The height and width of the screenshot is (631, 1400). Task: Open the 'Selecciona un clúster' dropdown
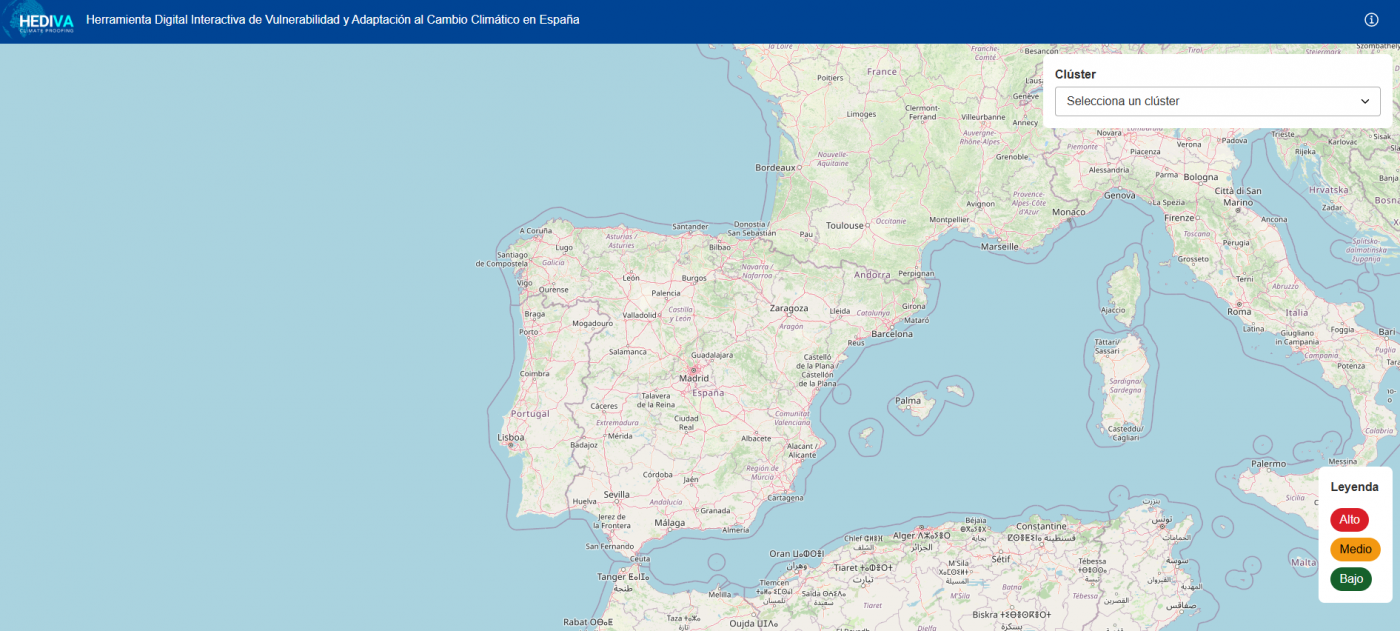(1216, 101)
